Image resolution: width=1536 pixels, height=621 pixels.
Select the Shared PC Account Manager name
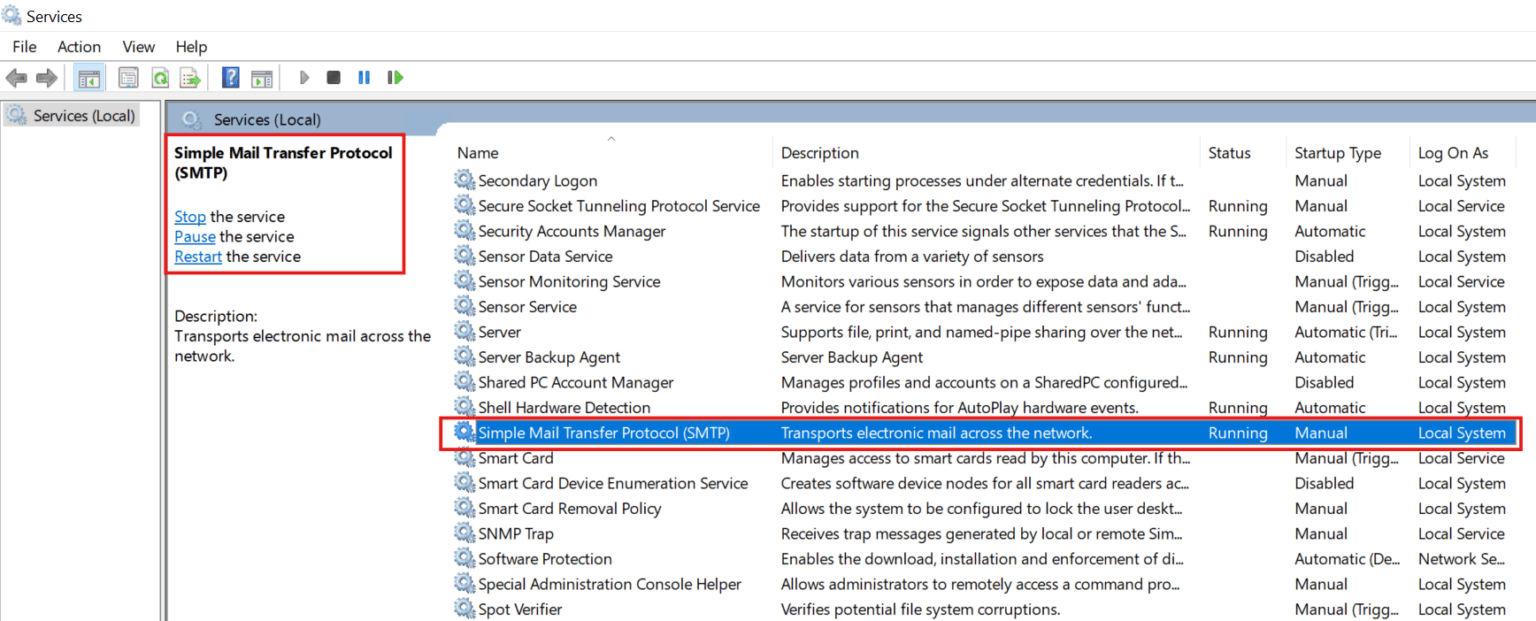576,382
